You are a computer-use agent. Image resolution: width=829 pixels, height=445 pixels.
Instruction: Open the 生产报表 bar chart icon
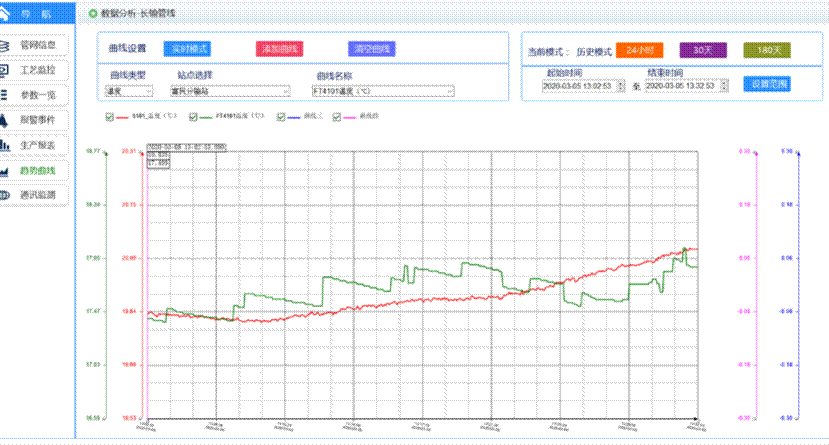(5, 145)
